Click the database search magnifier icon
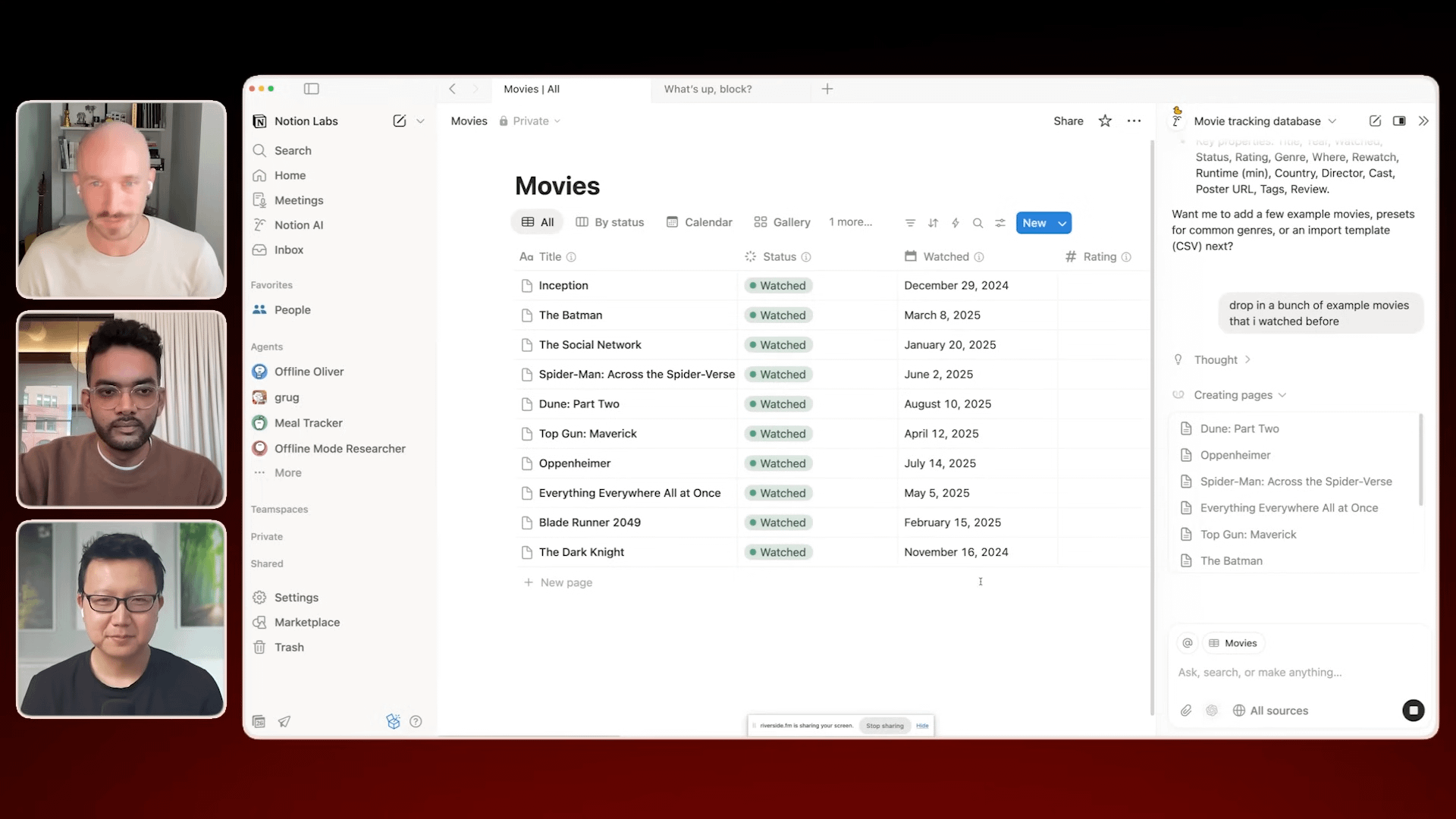1456x819 pixels. pos(977,223)
